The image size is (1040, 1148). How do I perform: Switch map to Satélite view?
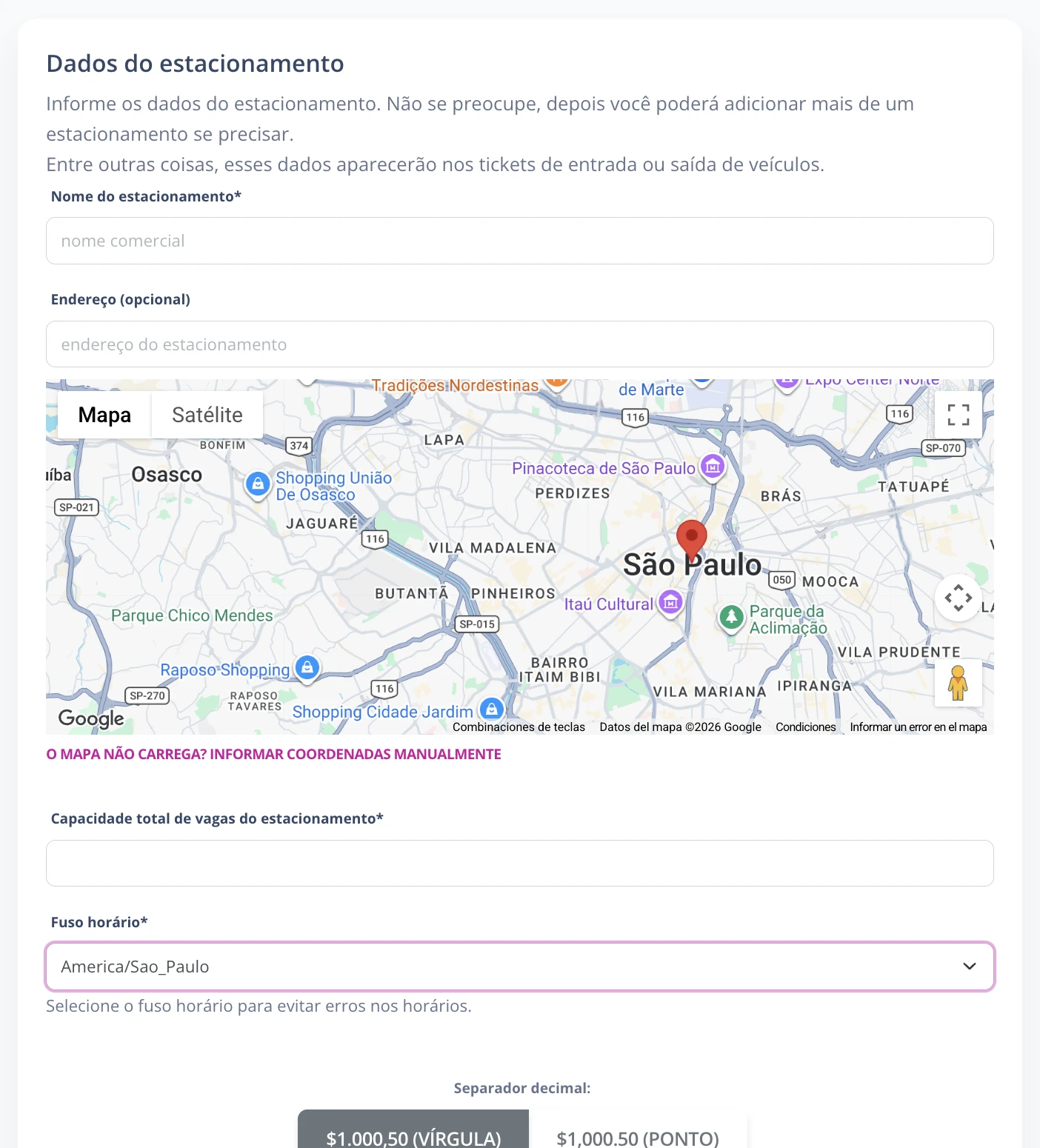click(207, 415)
